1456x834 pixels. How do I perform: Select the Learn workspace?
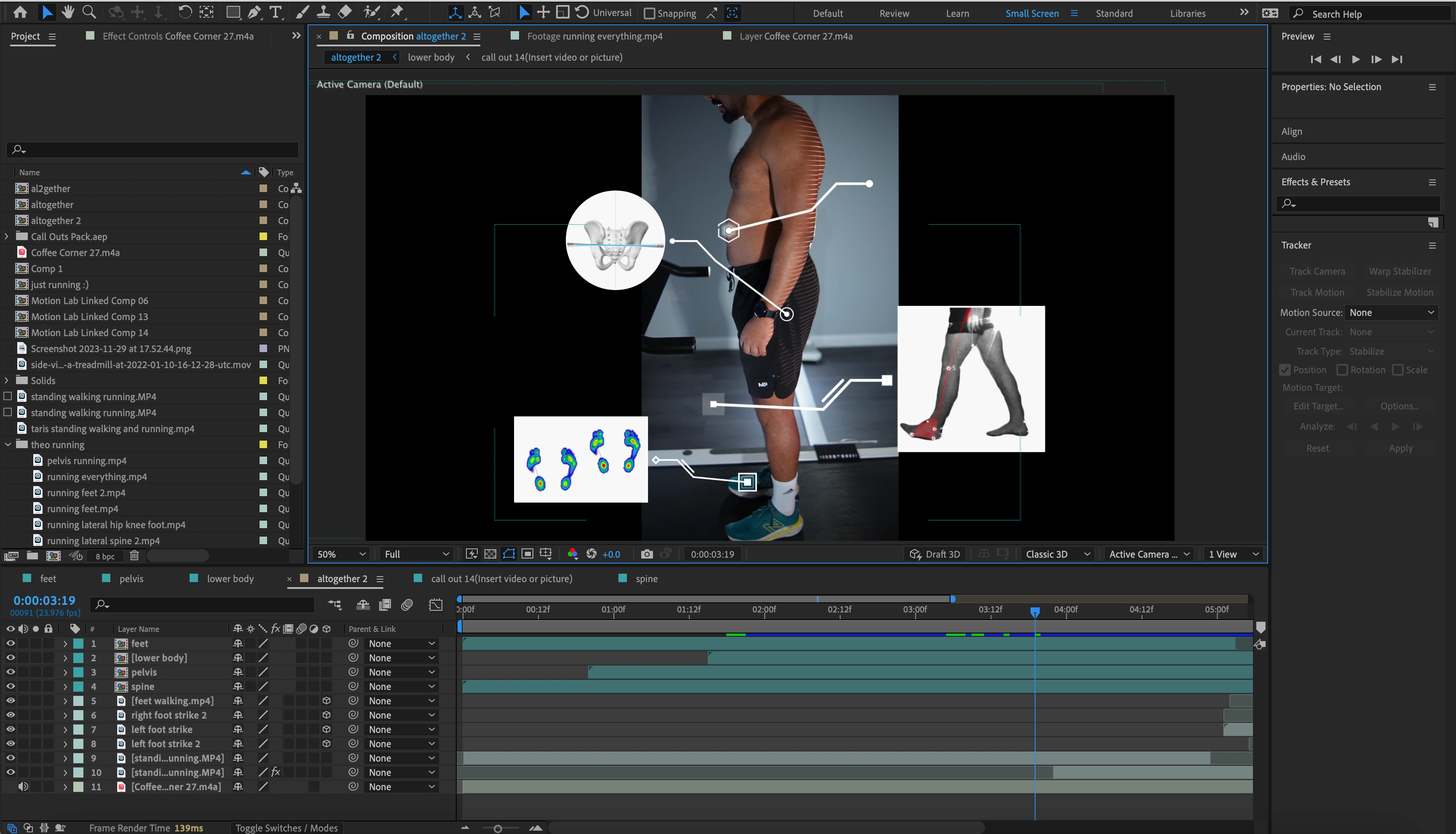(x=957, y=13)
